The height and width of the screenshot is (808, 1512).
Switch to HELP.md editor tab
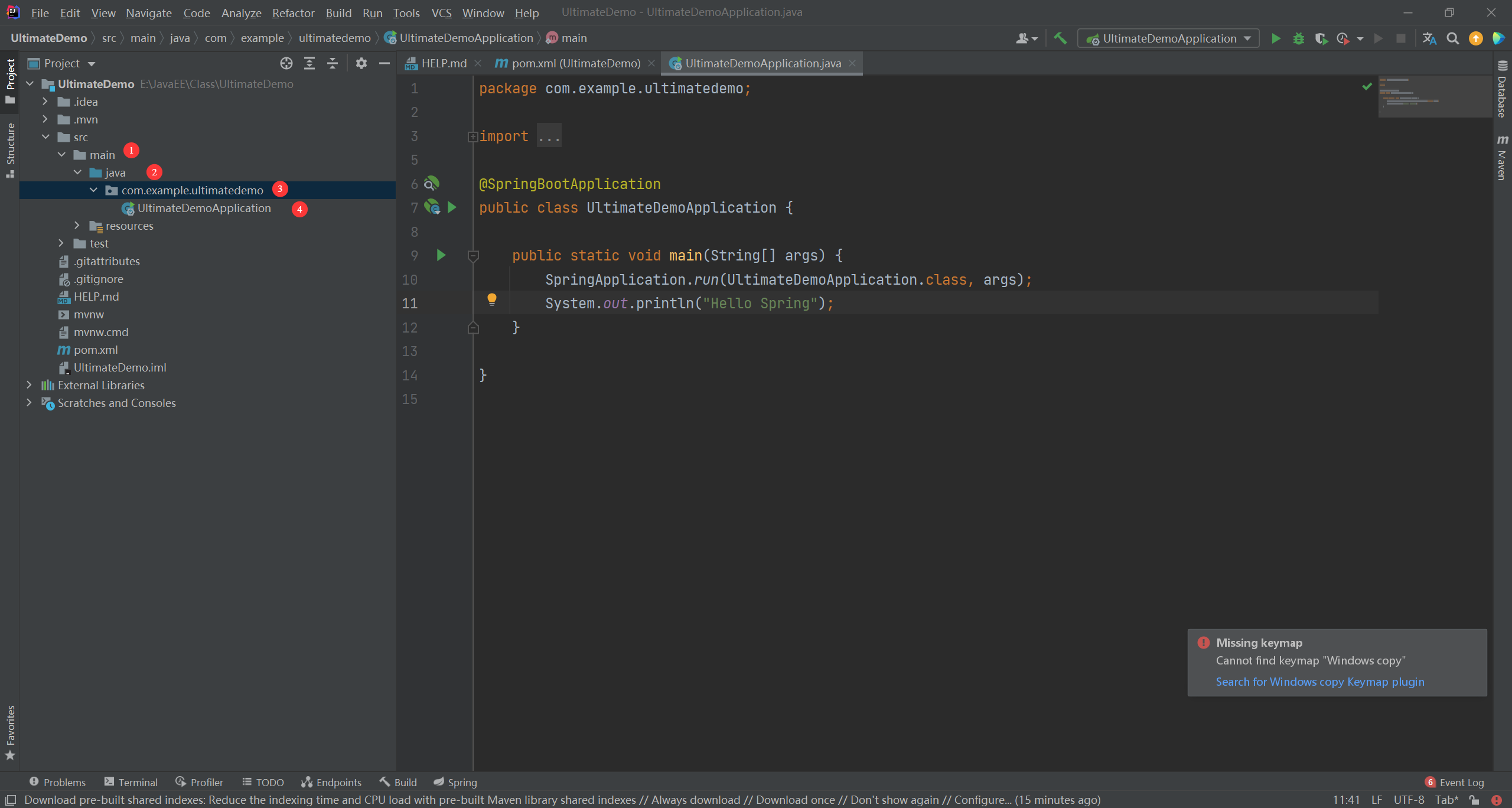[x=444, y=63]
